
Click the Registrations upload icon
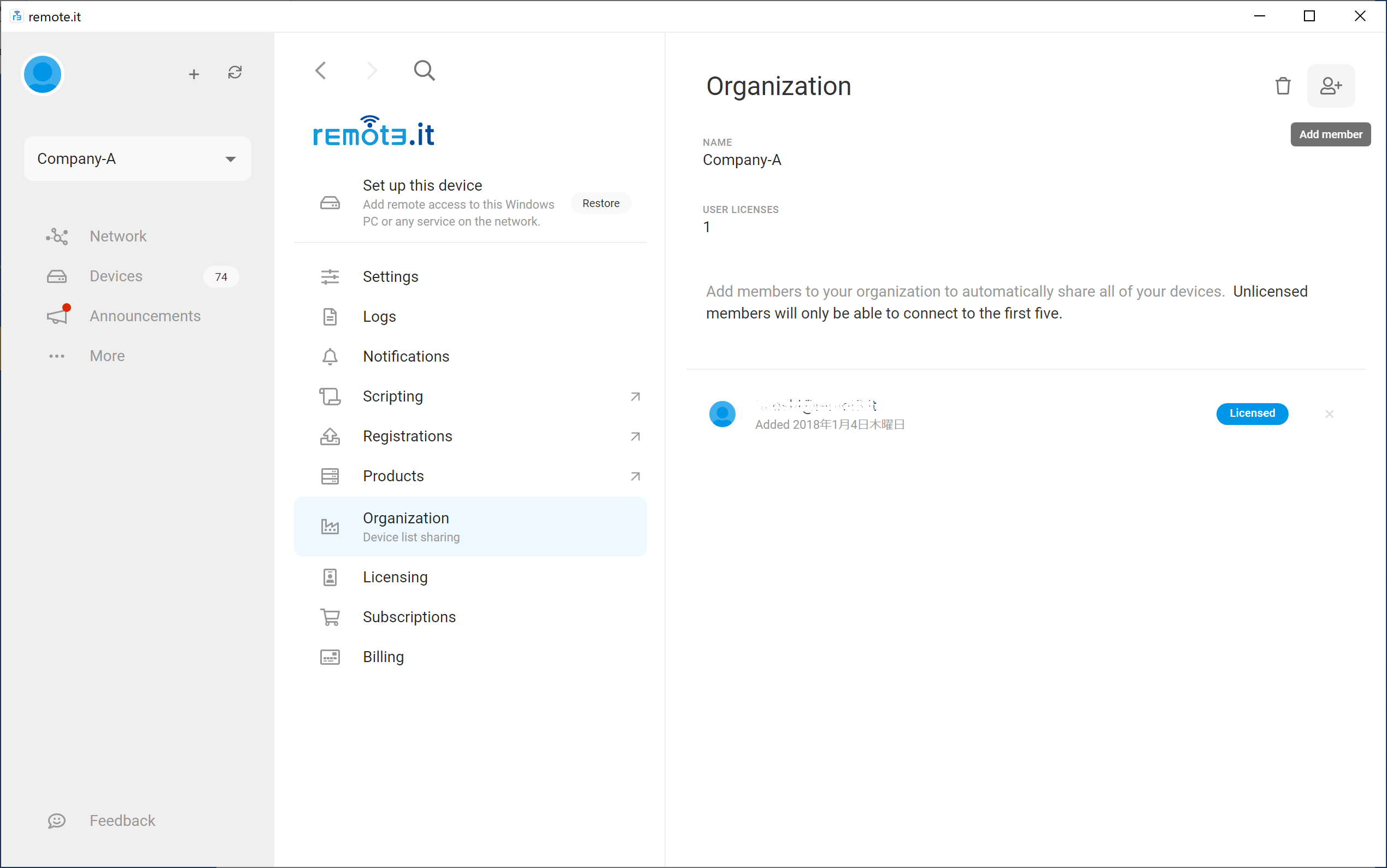(330, 436)
